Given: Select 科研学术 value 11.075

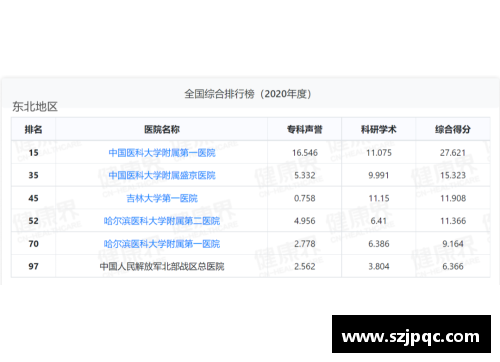Looking at the screenshot, I should (379, 153).
